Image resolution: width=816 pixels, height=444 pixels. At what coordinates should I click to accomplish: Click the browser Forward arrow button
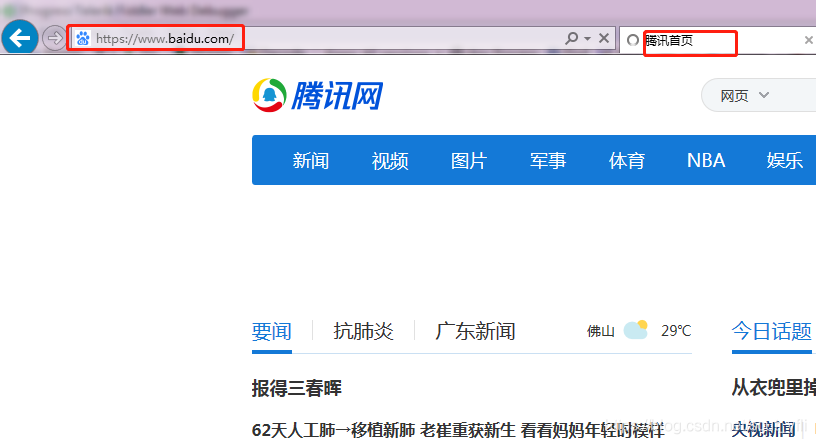54,38
